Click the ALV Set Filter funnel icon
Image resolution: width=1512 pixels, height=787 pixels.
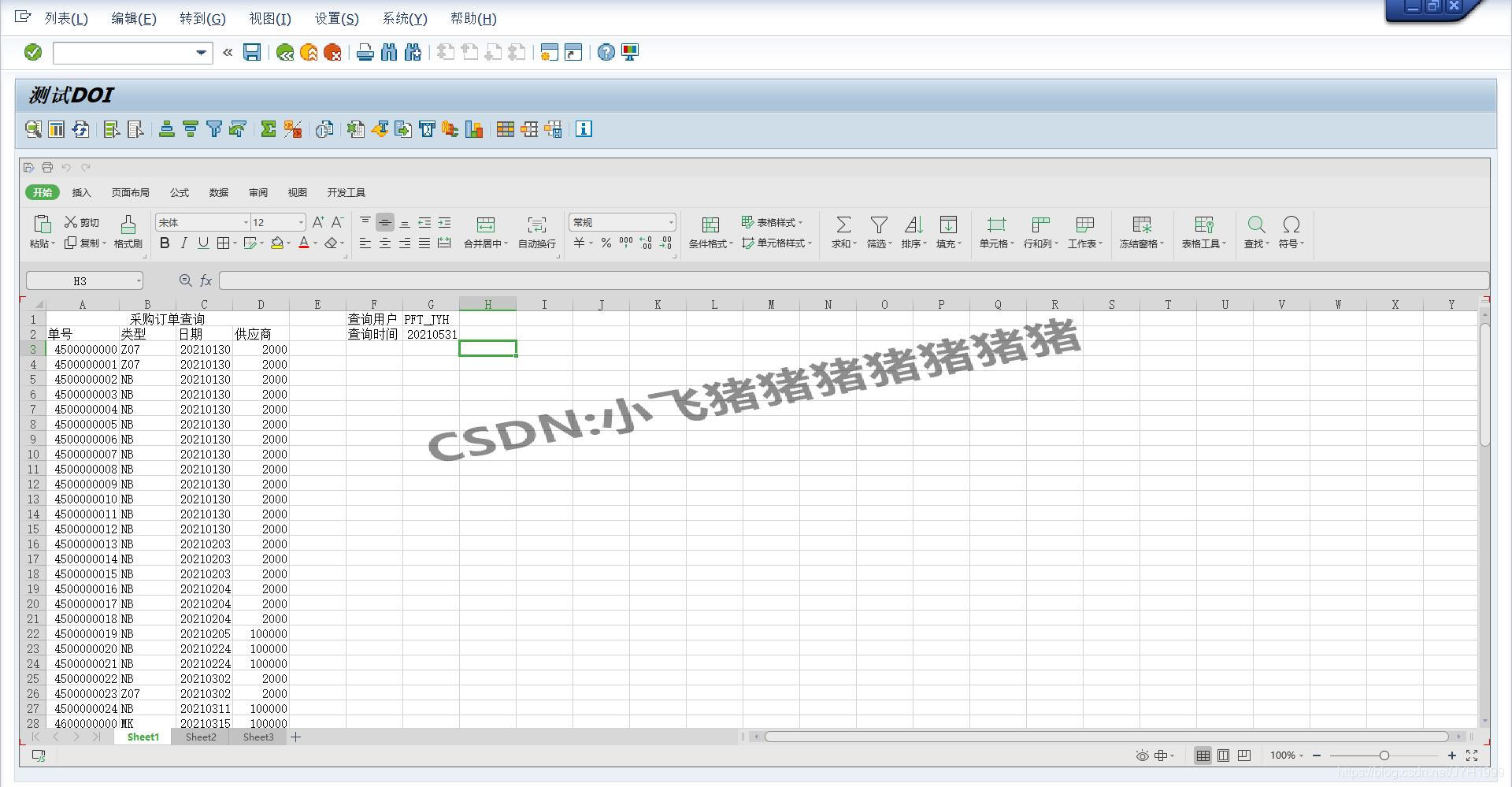click(x=213, y=129)
